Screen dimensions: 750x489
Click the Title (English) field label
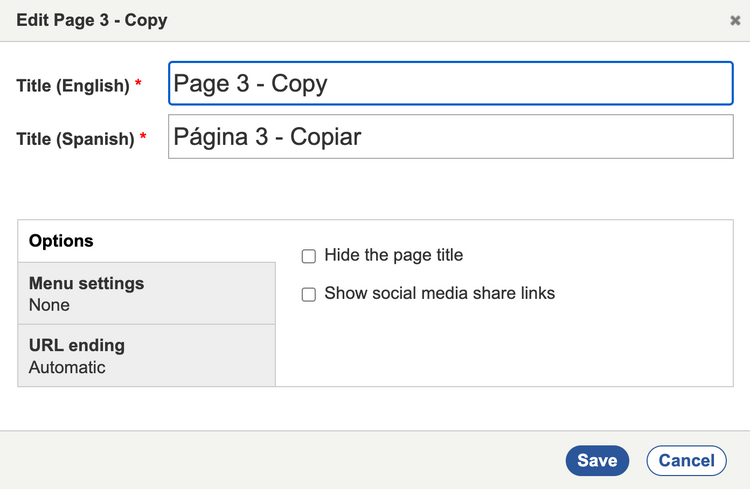pyautogui.click(x=72, y=86)
